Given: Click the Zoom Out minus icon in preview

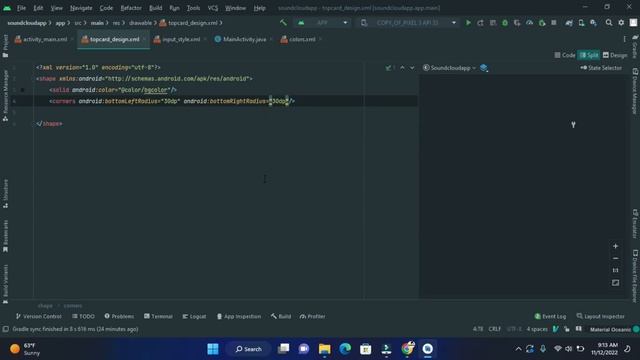Looking at the screenshot, I should pos(616,258).
